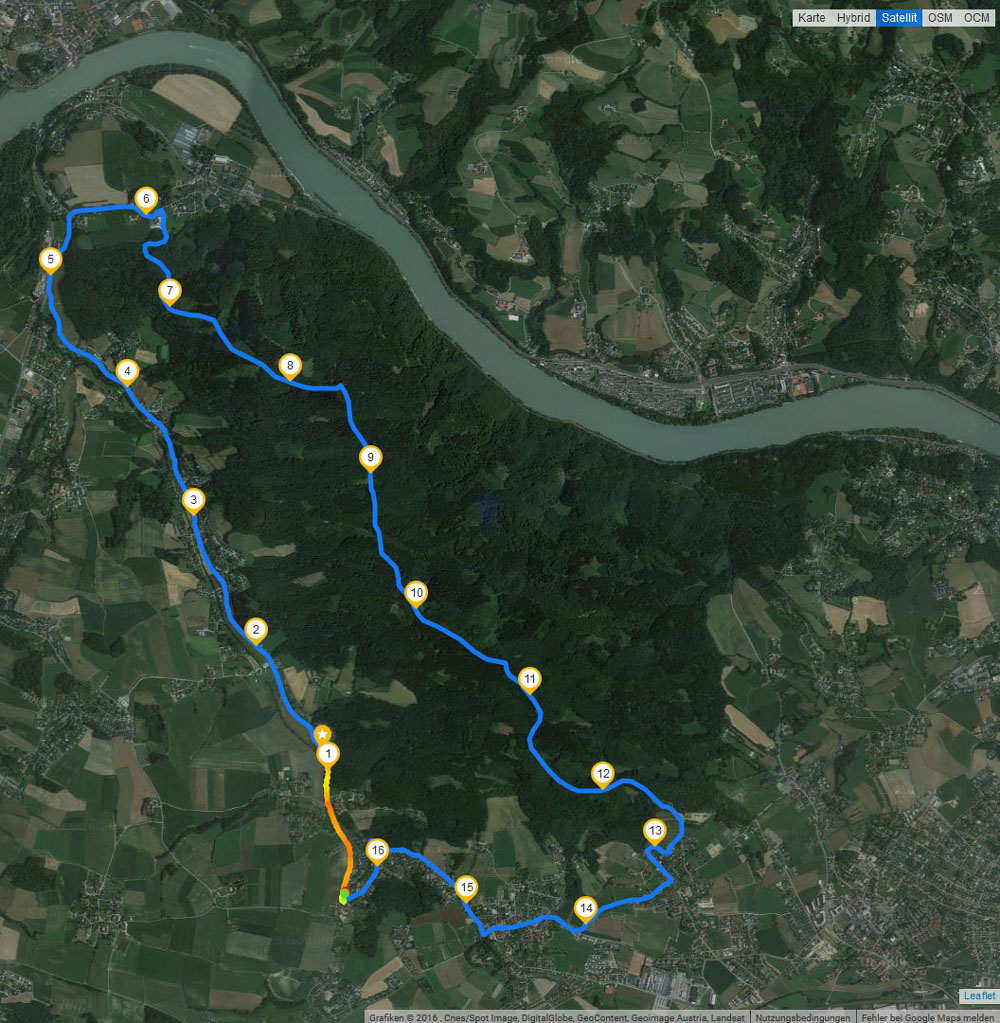Viewport: 1000px width, 1023px height.
Task: Open the Nutzungsbedingungen link
Action: pos(802,1018)
